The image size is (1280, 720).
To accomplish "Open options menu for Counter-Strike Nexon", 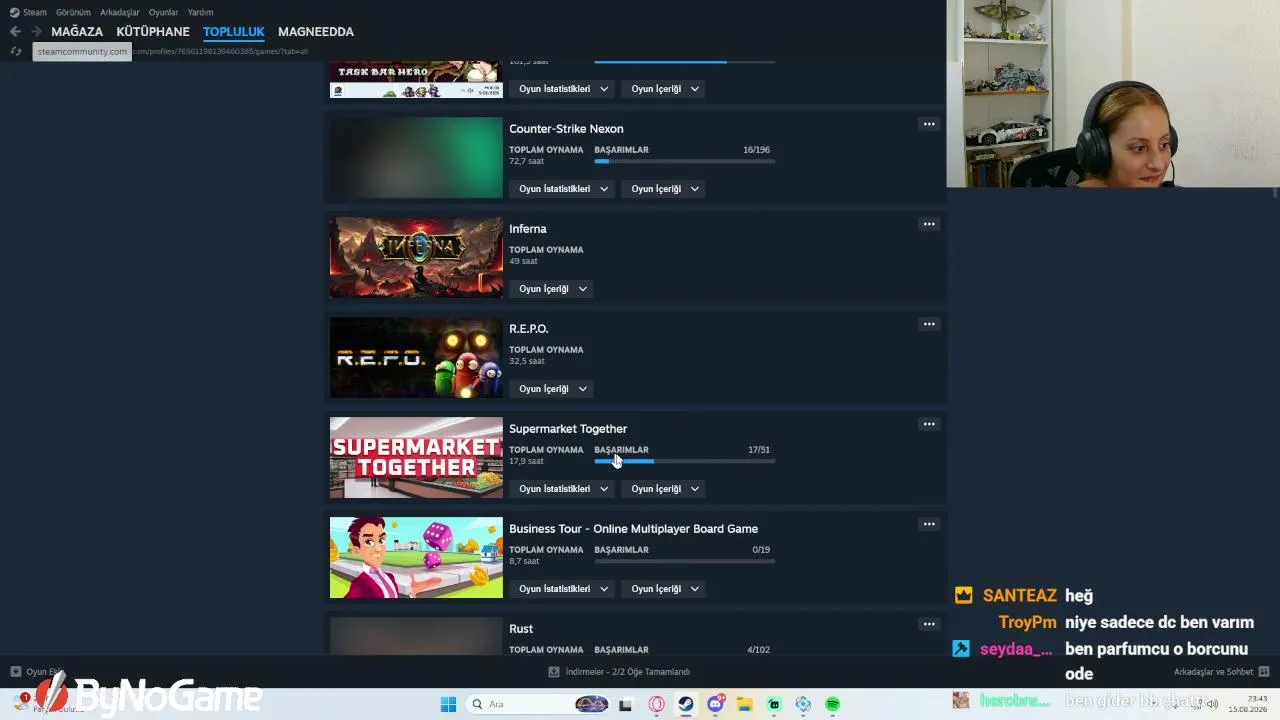I will pos(929,124).
